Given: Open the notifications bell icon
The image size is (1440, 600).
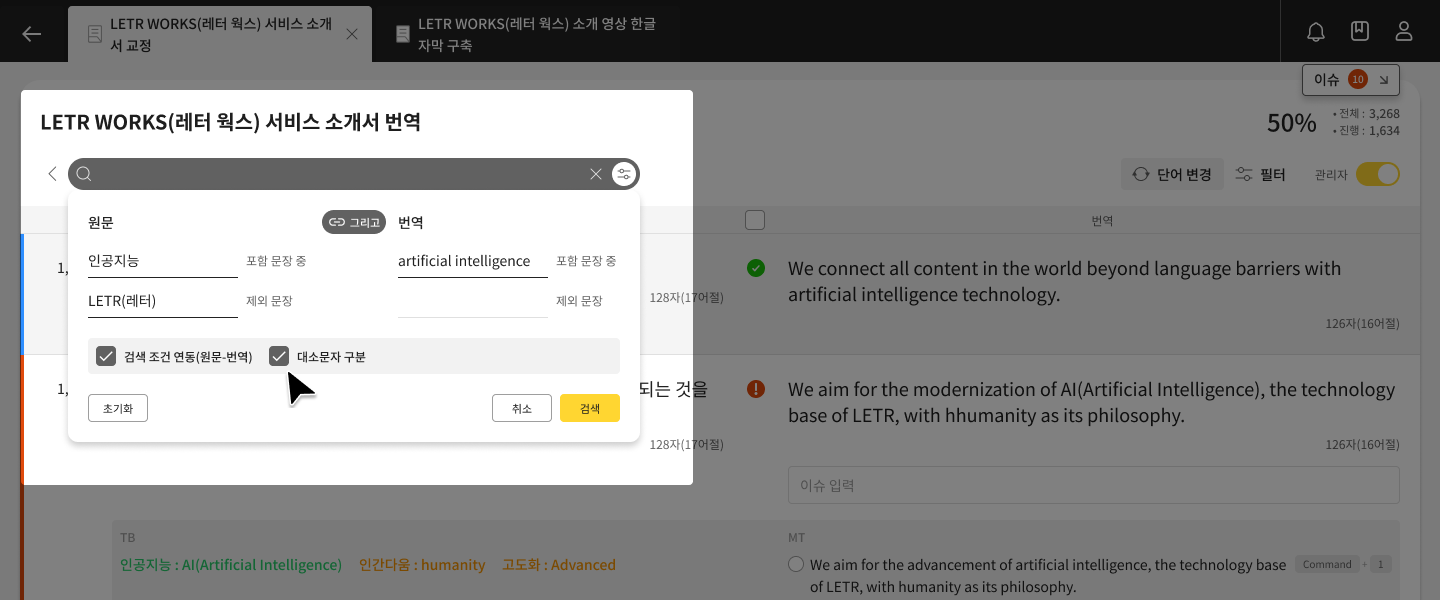Looking at the screenshot, I should point(1316,32).
